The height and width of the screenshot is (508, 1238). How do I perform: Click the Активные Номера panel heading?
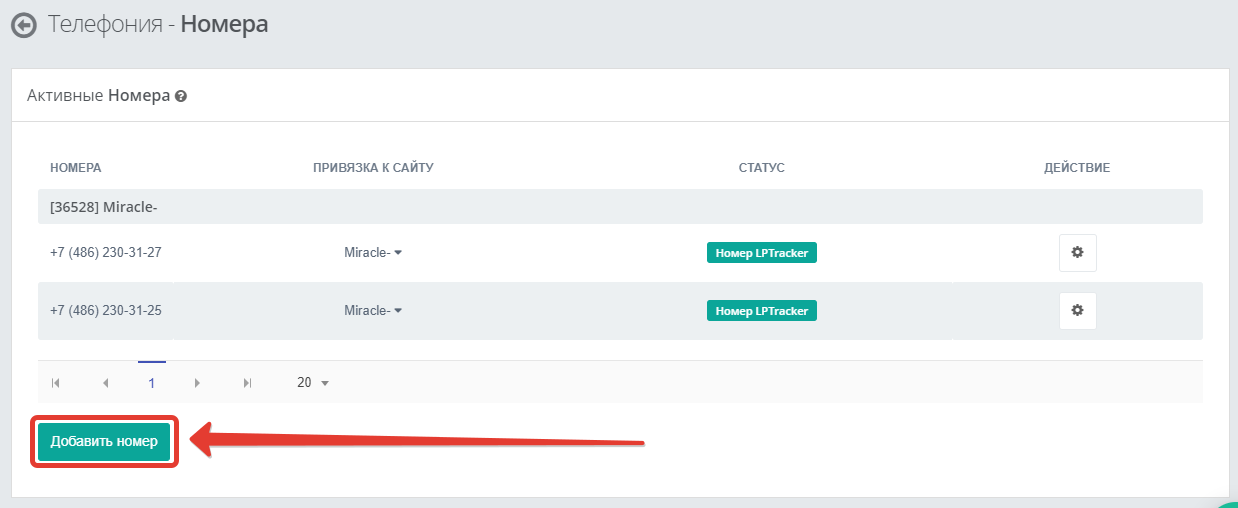click(x=98, y=97)
